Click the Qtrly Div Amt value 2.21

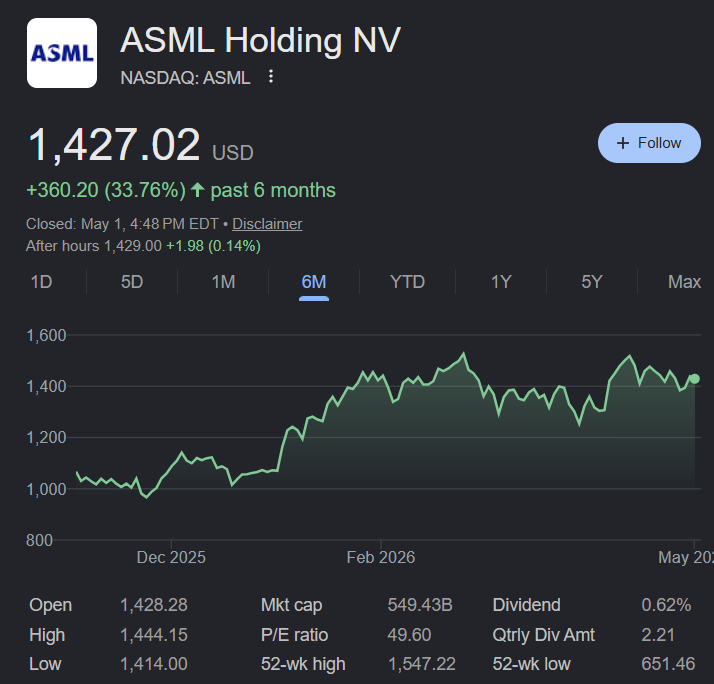tap(658, 635)
